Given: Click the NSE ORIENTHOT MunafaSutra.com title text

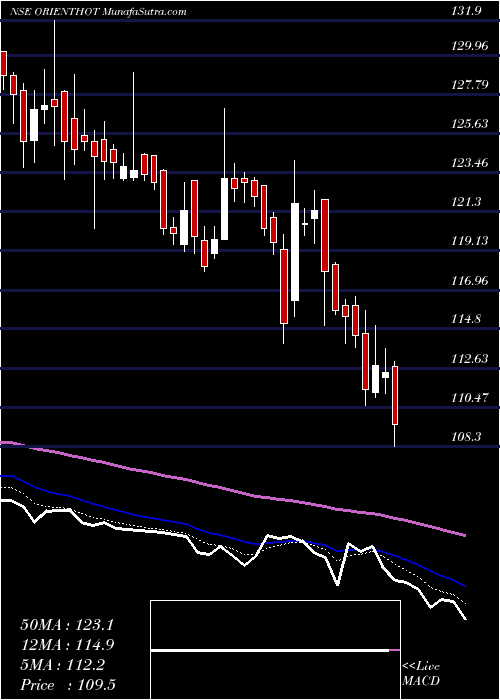Looking at the screenshot, I should tap(97, 12).
